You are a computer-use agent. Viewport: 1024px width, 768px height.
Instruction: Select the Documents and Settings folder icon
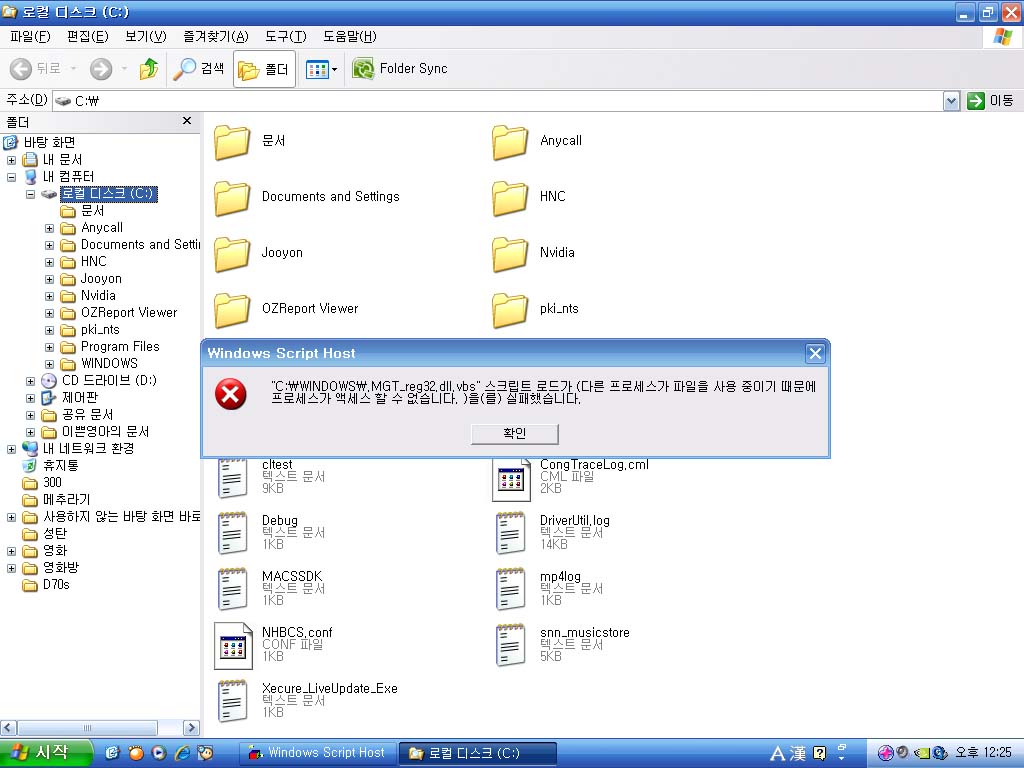tap(232, 198)
